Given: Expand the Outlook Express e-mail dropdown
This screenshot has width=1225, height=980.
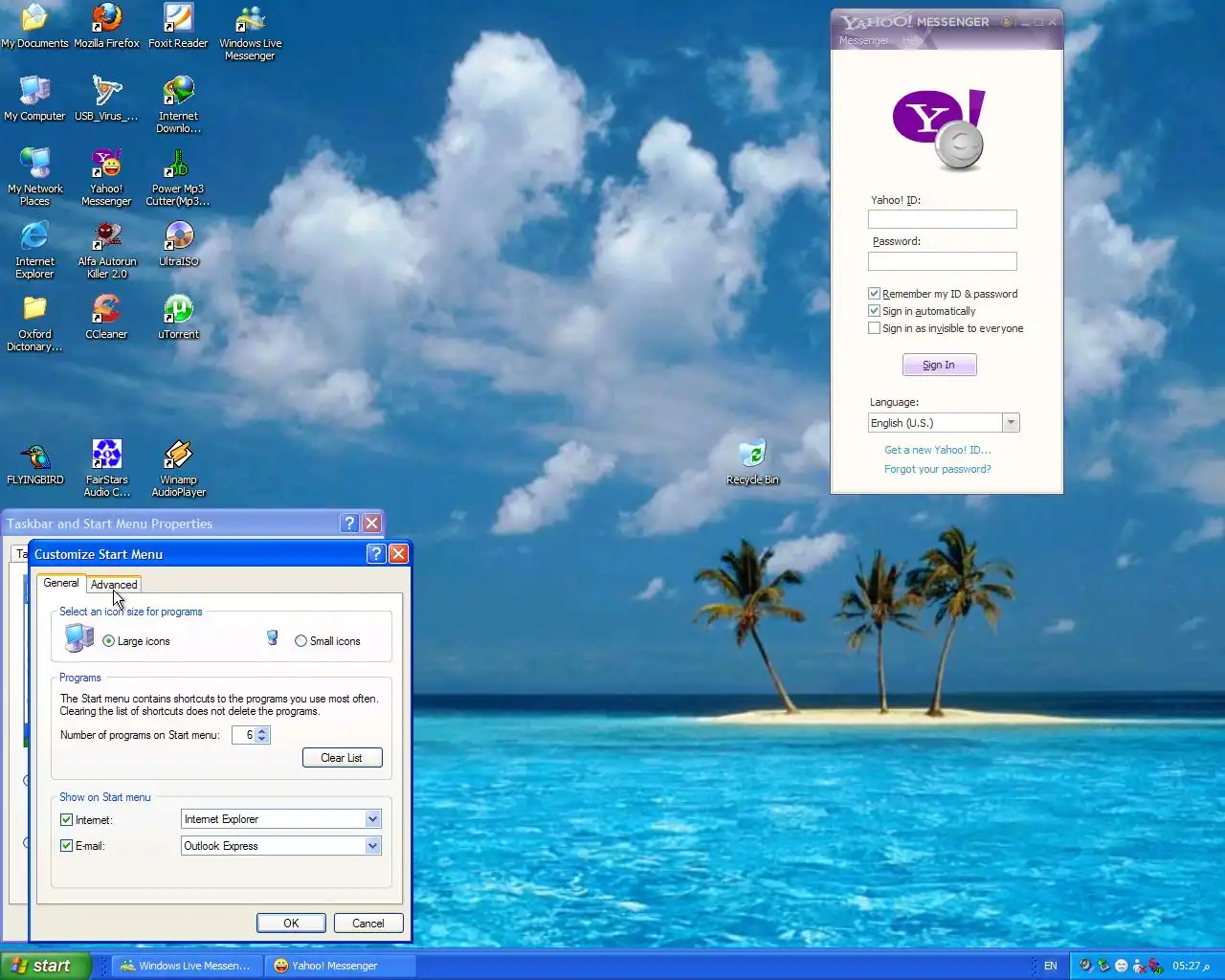Looking at the screenshot, I should pyautogui.click(x=373, y=846).
